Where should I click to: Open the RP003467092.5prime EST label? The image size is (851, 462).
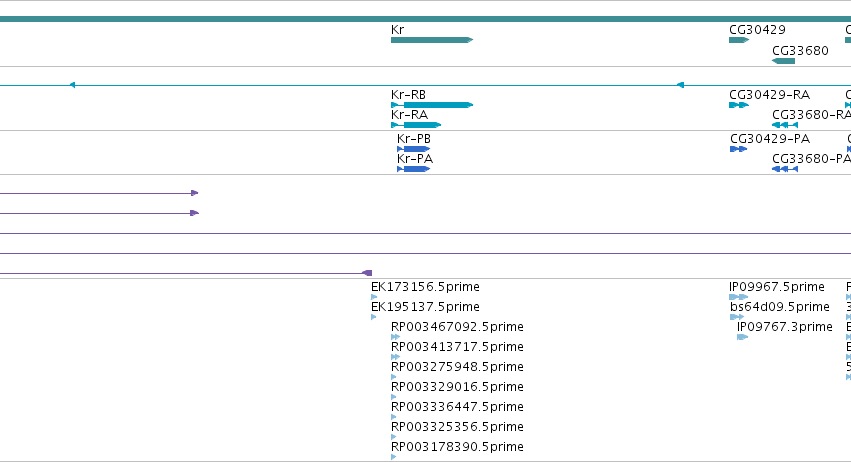(457, 327)
